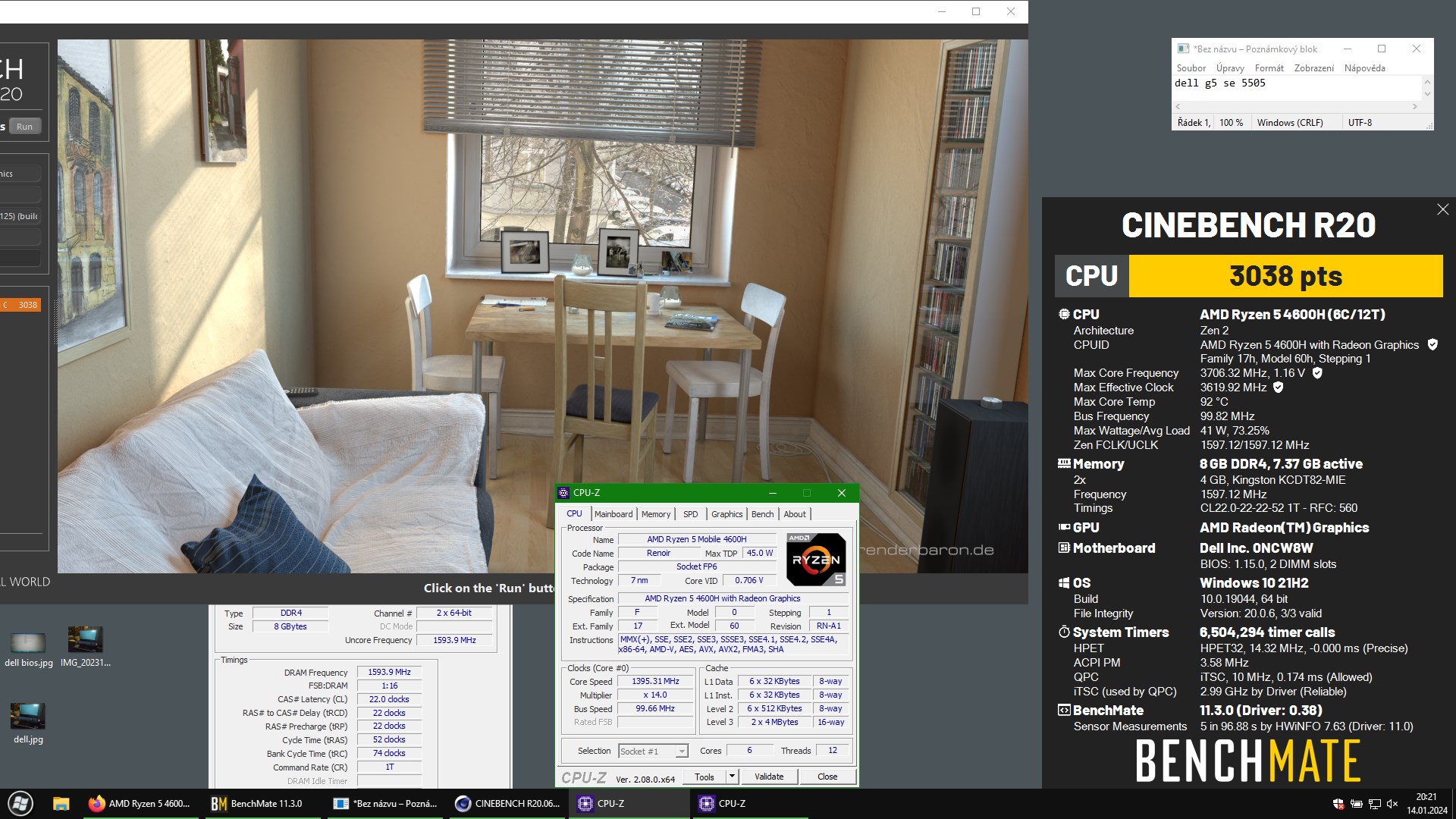
Task: Switch to the Bez názvu Notepad taskbar item
Action: 387,804
